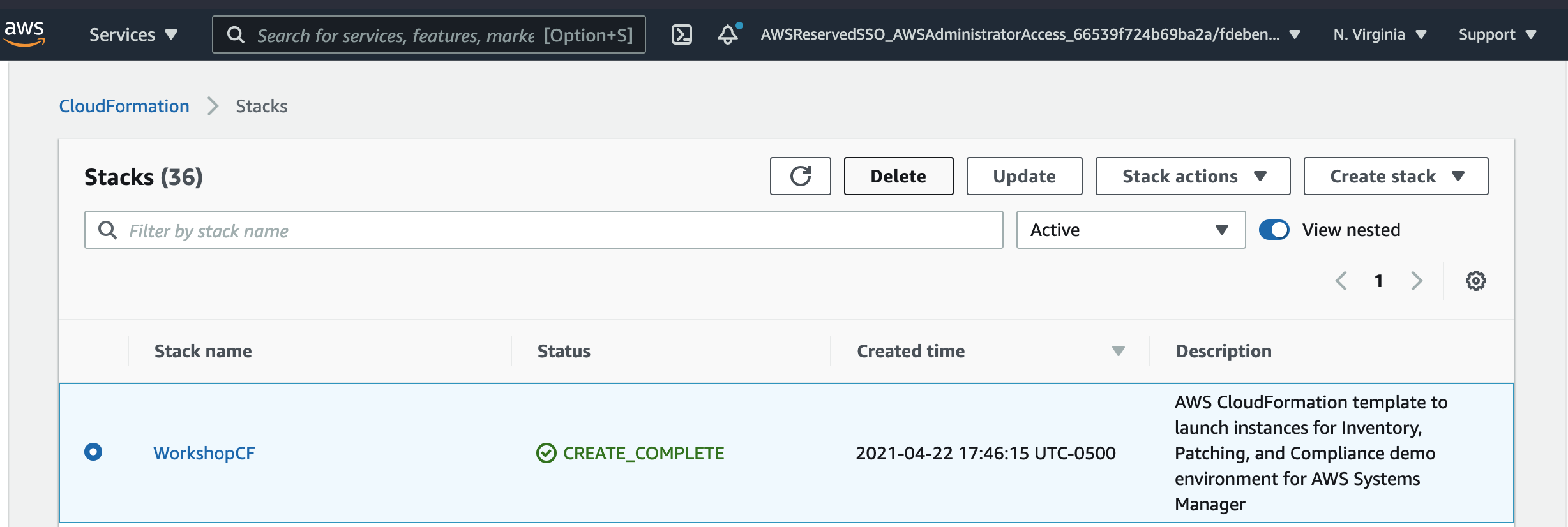Toggle the View nested switch

[x=1274, y=230]
